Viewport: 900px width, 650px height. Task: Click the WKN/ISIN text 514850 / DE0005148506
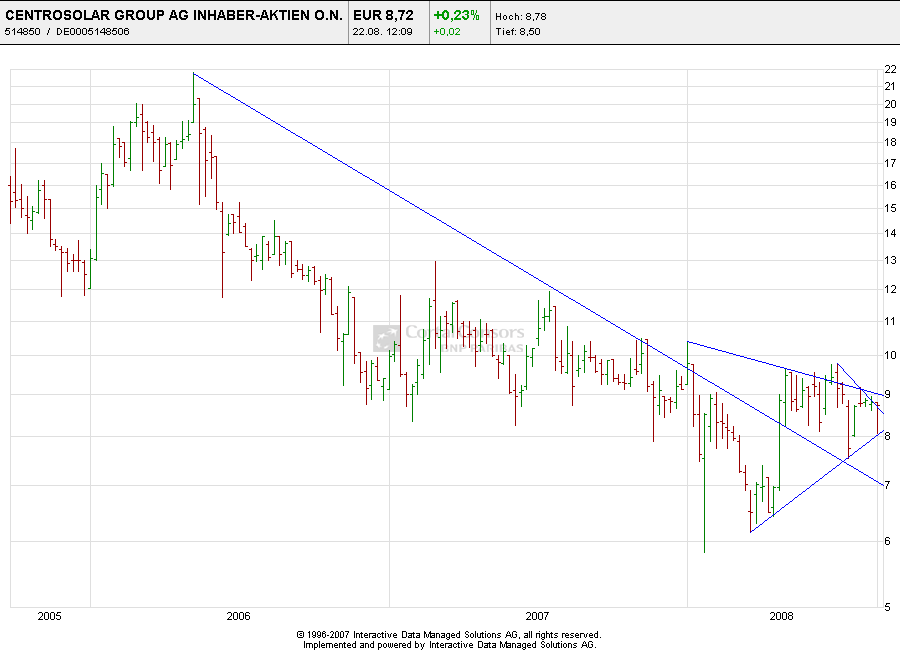tap(67, 32)
